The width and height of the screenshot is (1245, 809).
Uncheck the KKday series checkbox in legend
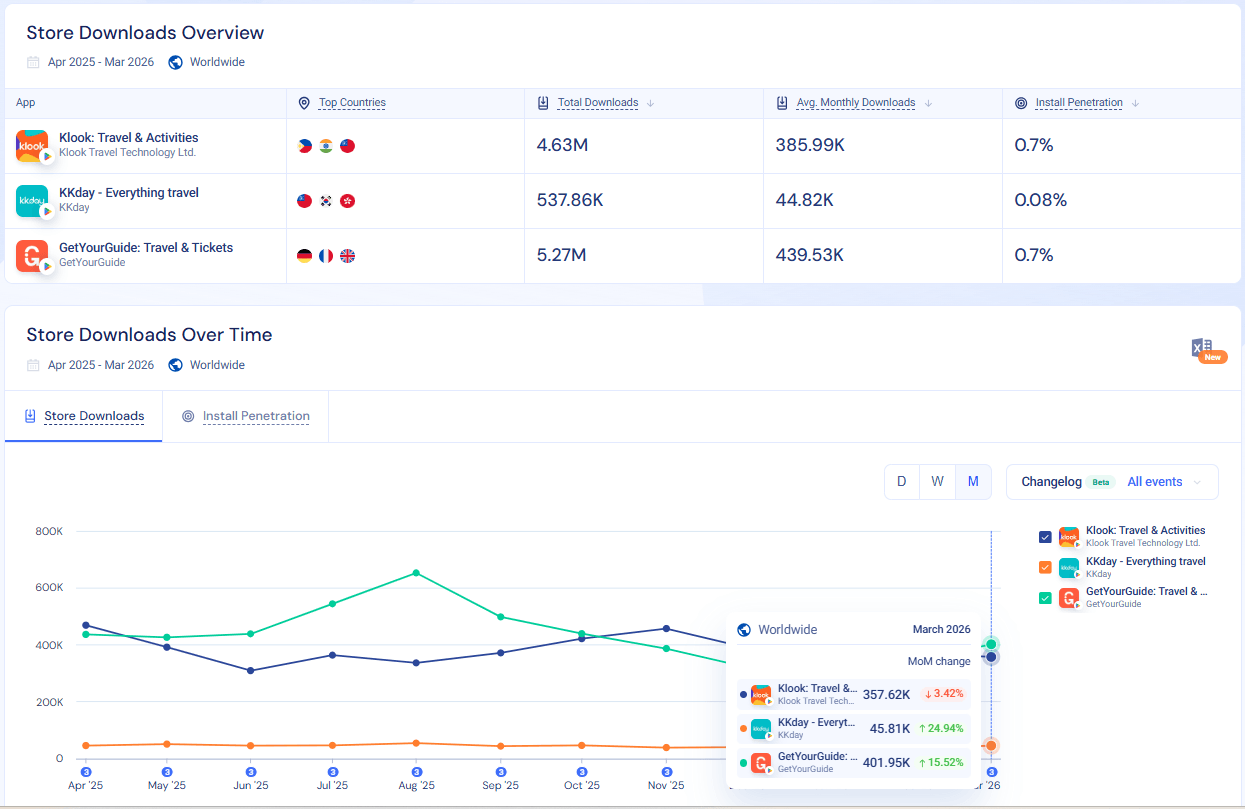[1045, 568]
